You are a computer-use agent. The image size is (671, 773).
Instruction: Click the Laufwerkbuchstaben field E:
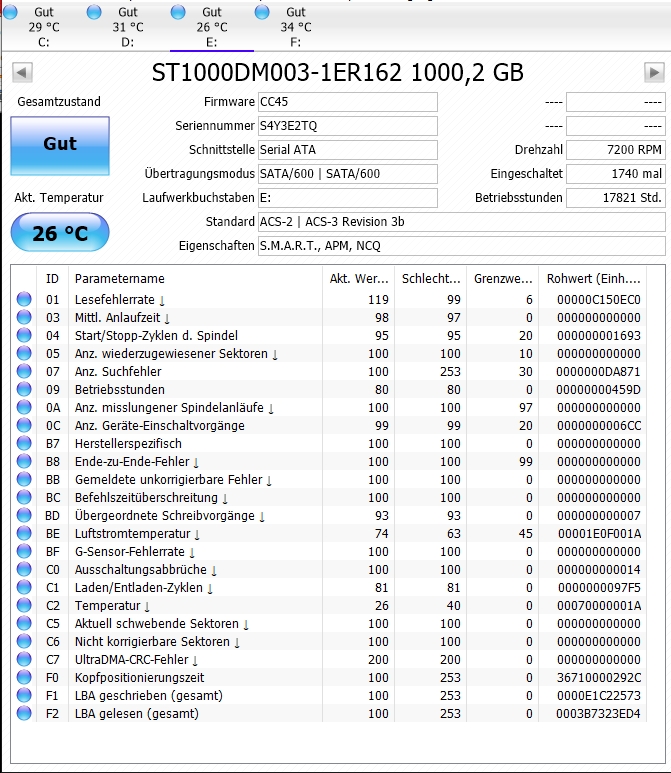tap(348, 198)
